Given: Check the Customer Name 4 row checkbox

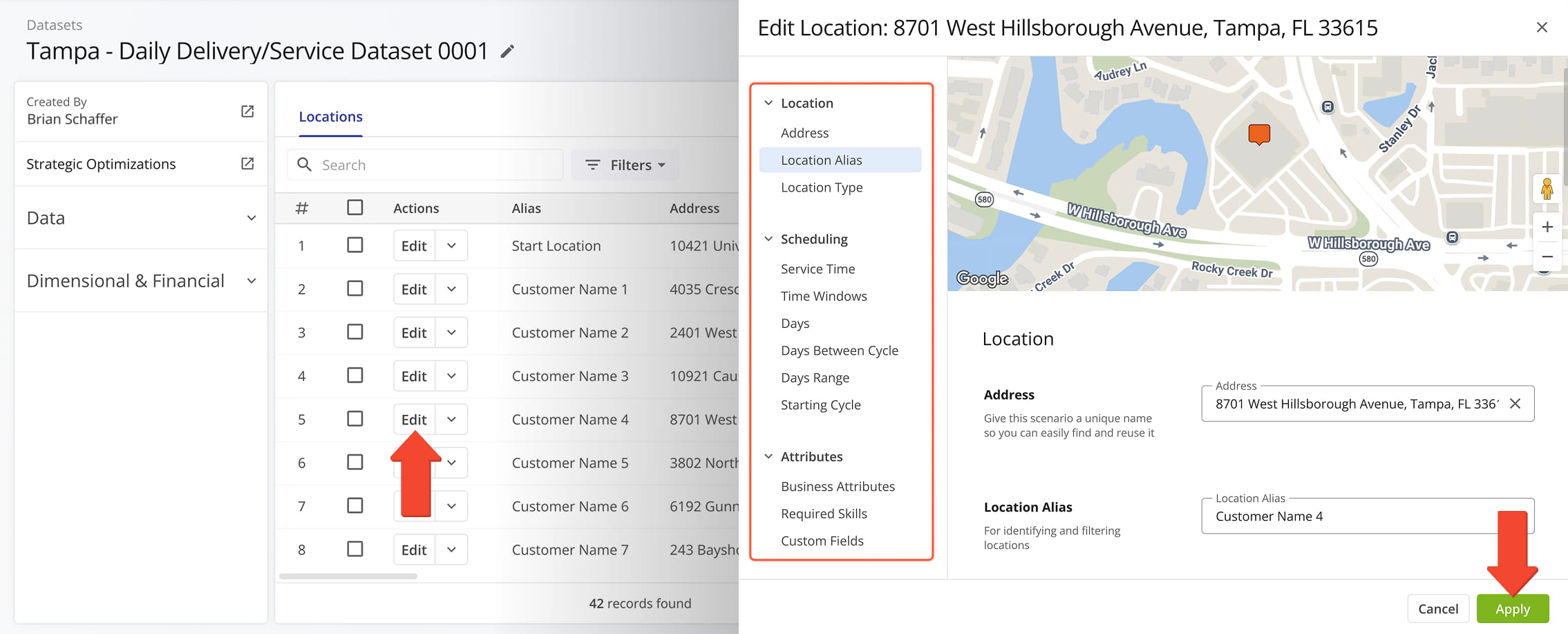Looking at the screenshot, I should (x=355, y=419).
